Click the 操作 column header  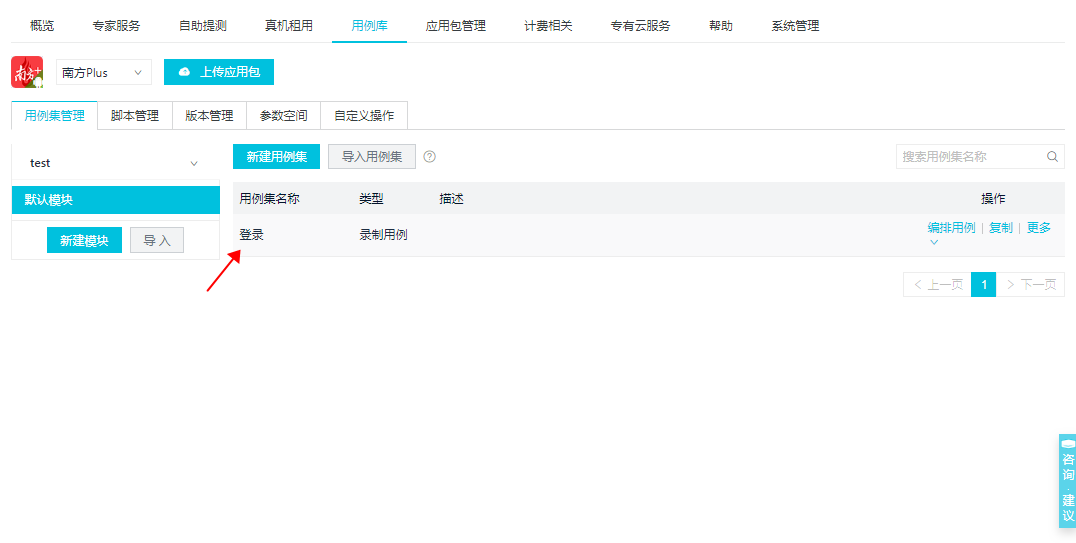pyautogui.click(x=993, y=199)
